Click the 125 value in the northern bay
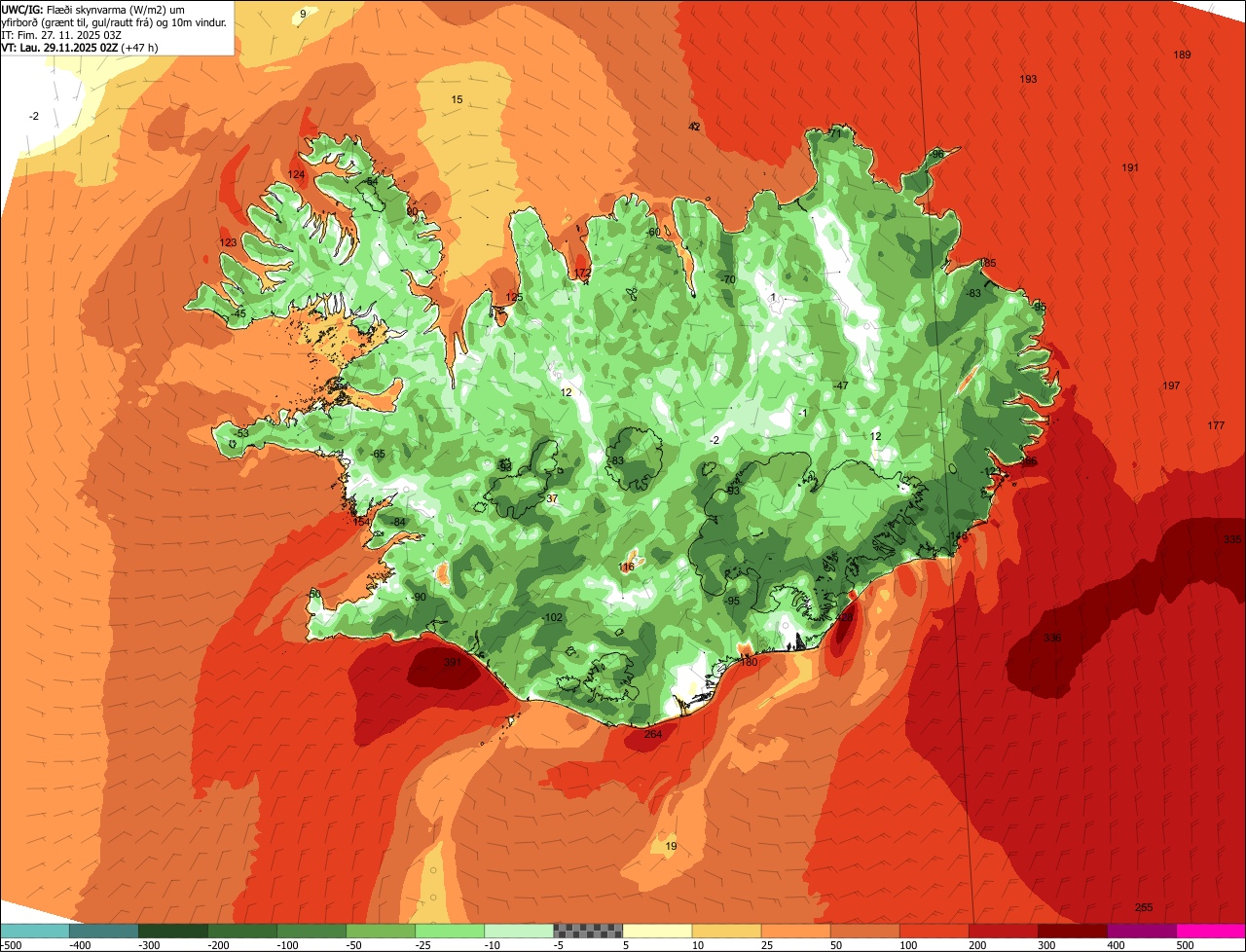 point(514,297)
